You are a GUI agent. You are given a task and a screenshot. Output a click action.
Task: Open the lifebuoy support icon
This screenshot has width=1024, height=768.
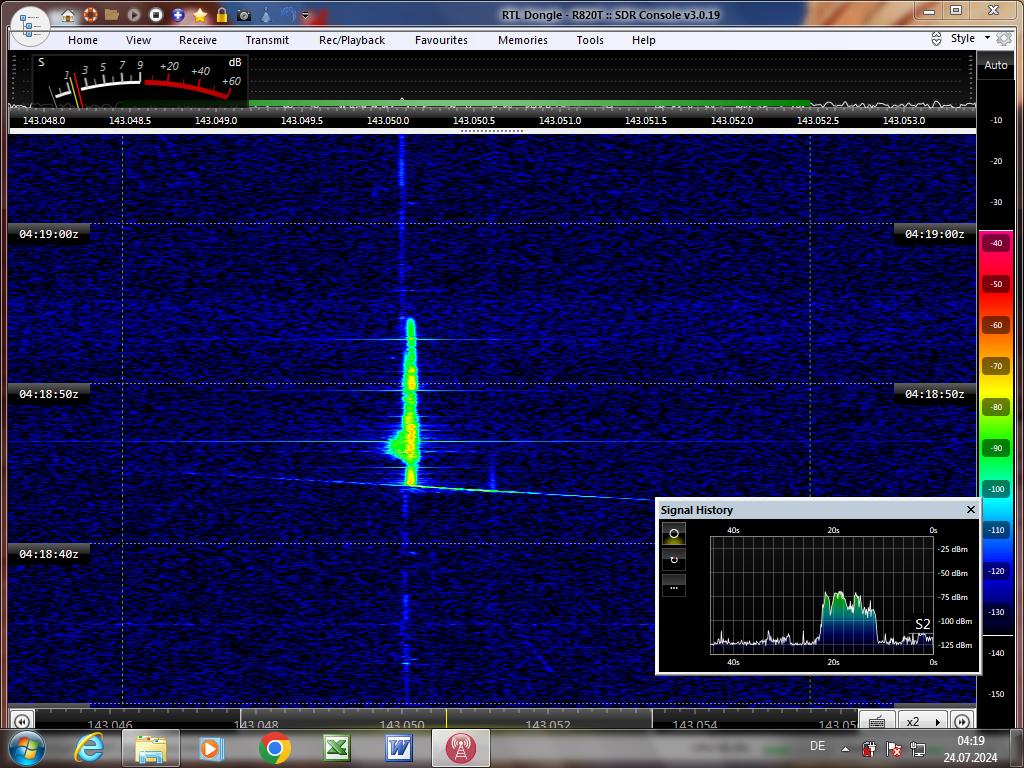pos(90,15)
